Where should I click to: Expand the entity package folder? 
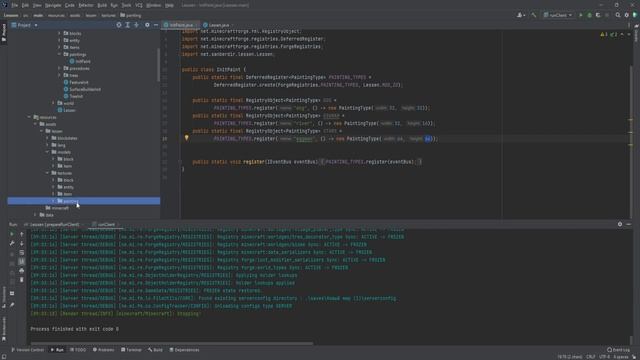pos(60,40)
